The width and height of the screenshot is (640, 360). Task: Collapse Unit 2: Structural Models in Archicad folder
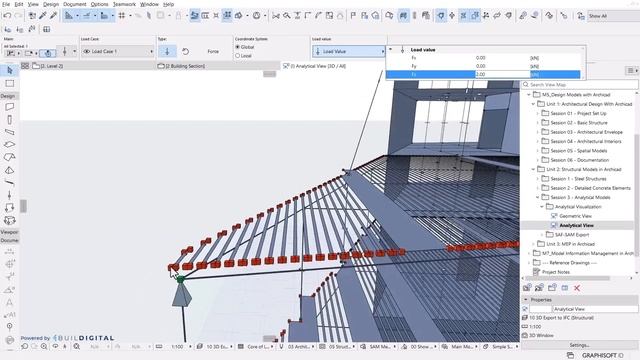(533, 169)
